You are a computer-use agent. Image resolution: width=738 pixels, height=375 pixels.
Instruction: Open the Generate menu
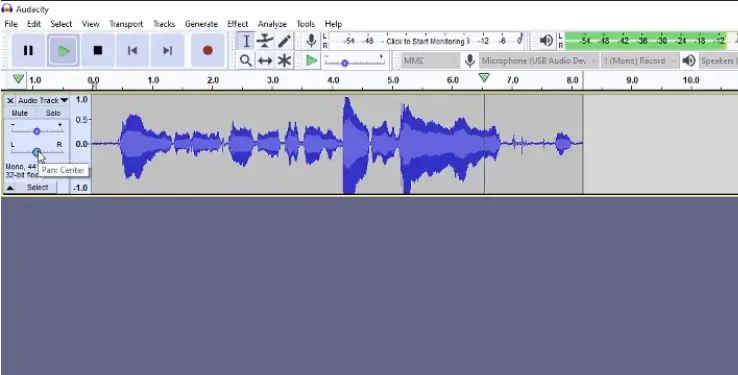(201, 24)
